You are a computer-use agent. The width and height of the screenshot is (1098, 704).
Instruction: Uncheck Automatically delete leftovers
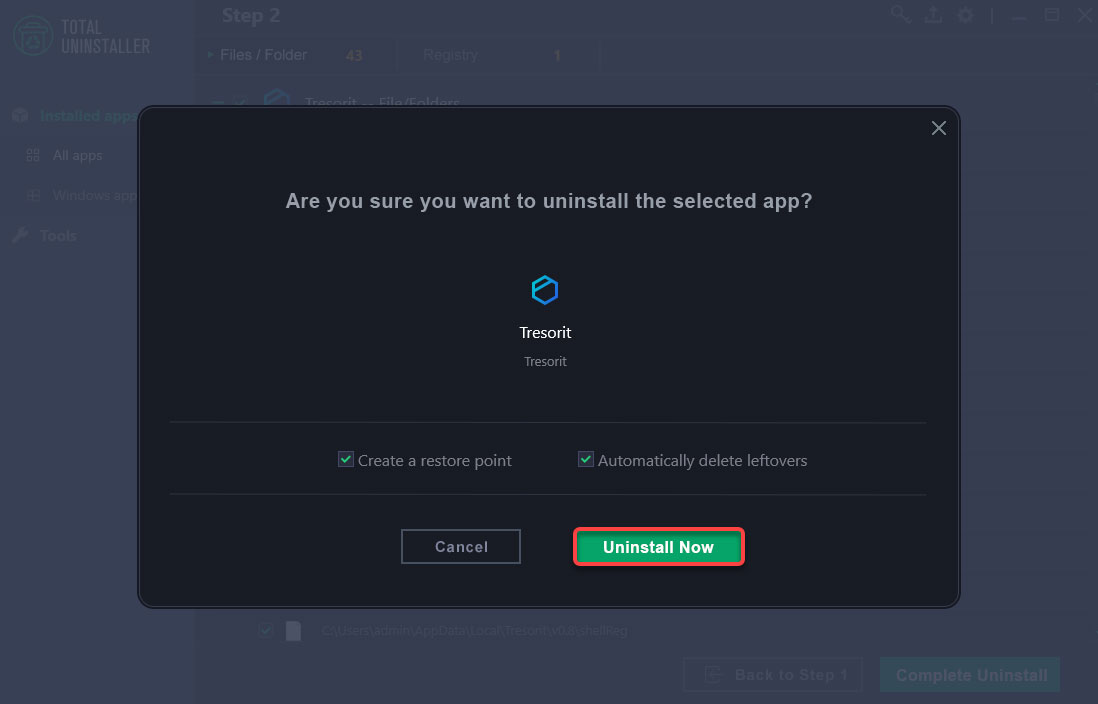(x=585, y=460)
